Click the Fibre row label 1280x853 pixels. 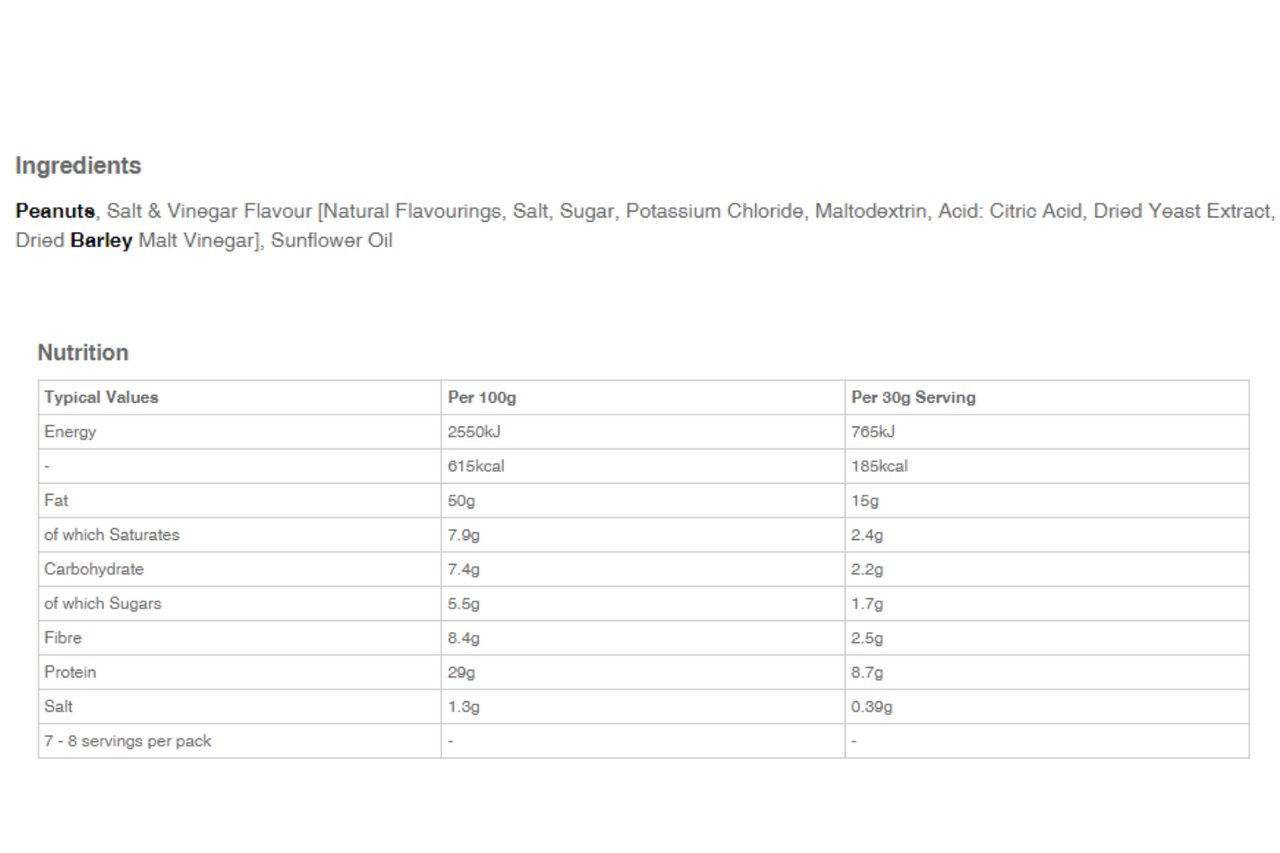click(63, 638)
